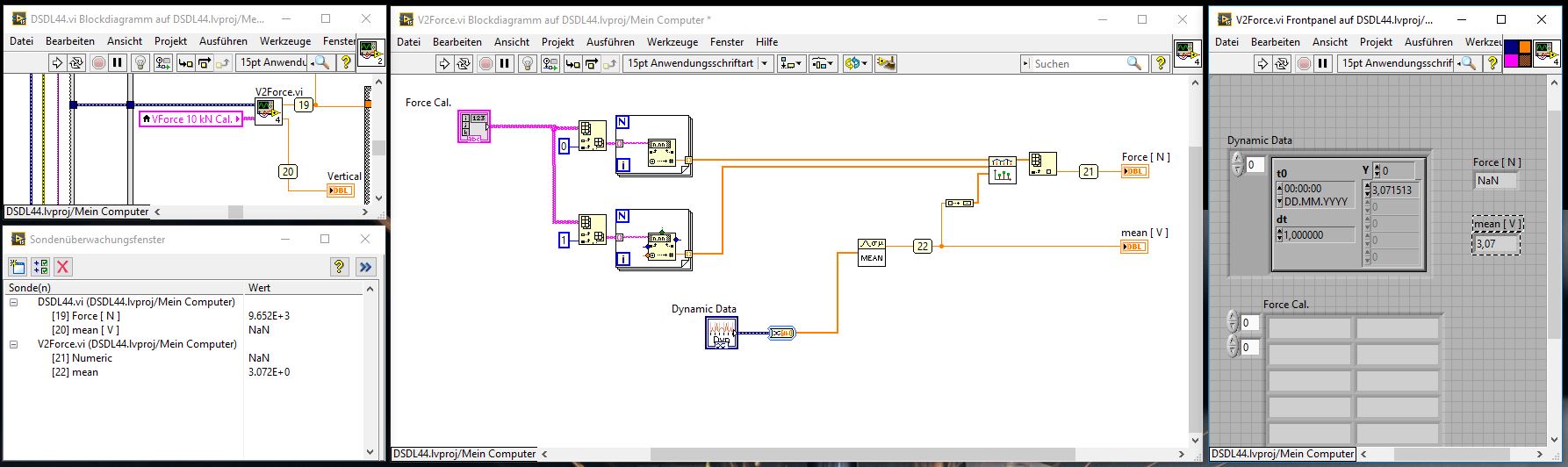Step into using V2Force Blockdiagramm toolbar
Viewport: 1568px width, 467px height.
(x=573, y=63)
